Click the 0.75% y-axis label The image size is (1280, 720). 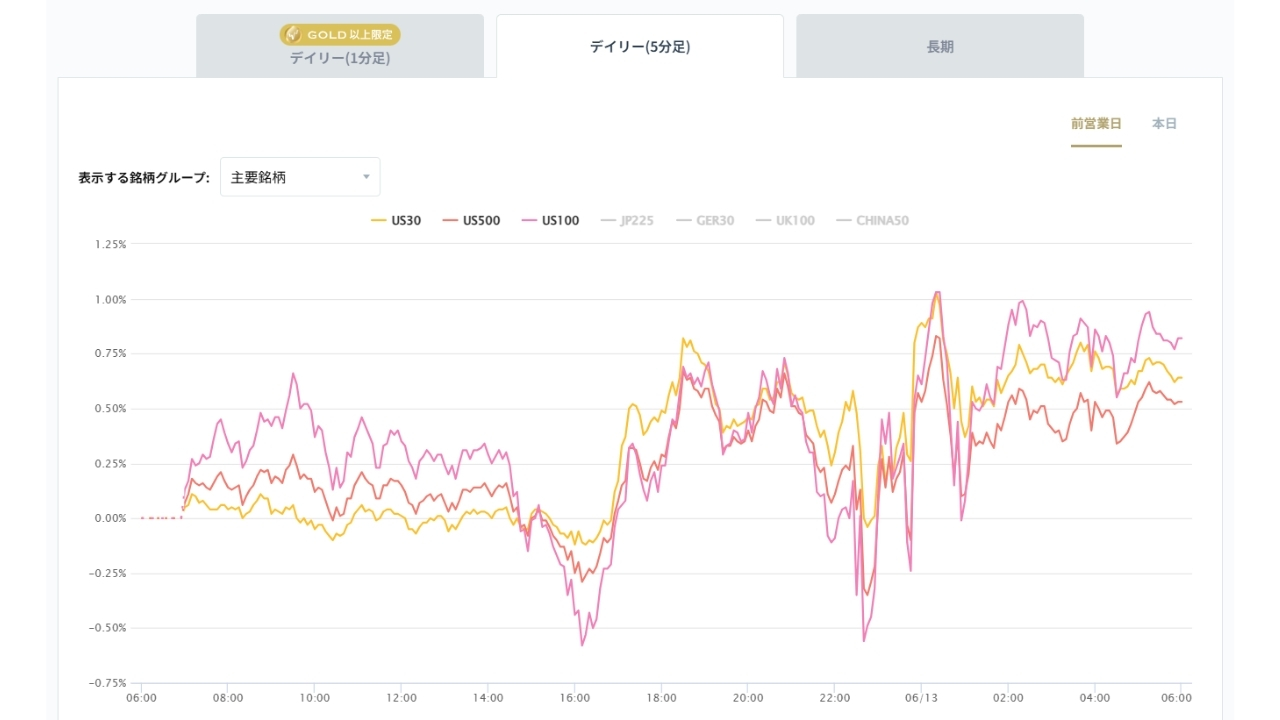[110, 354]
